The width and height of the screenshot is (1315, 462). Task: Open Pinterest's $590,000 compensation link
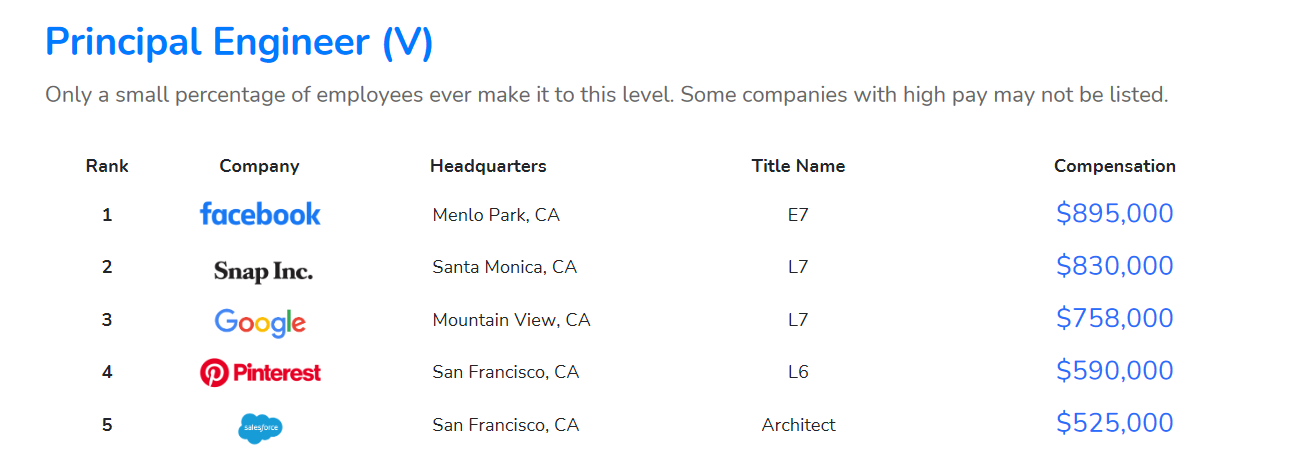pos(1114,371)
